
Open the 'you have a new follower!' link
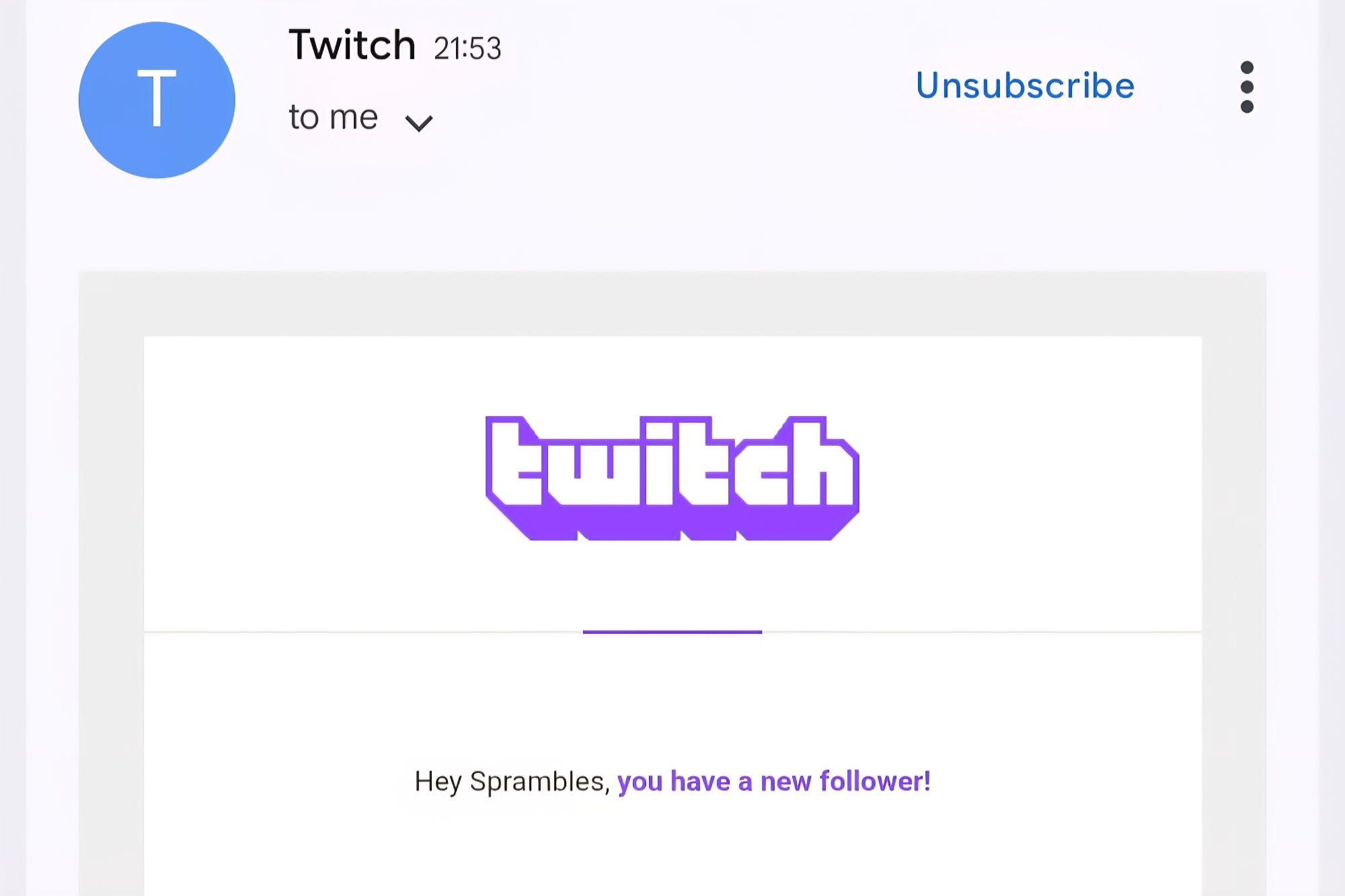773,782
